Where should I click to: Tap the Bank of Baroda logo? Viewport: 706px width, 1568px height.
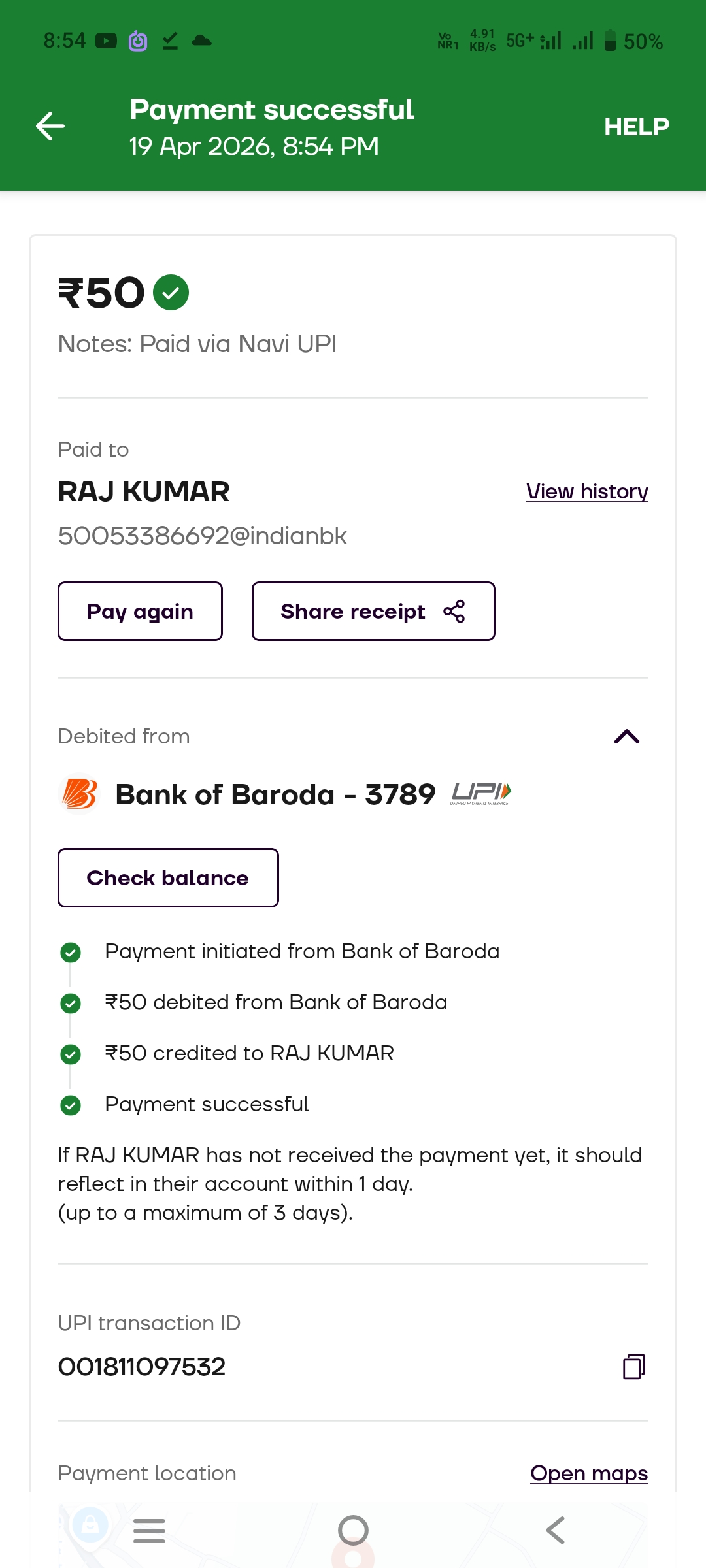click(79, 794)
